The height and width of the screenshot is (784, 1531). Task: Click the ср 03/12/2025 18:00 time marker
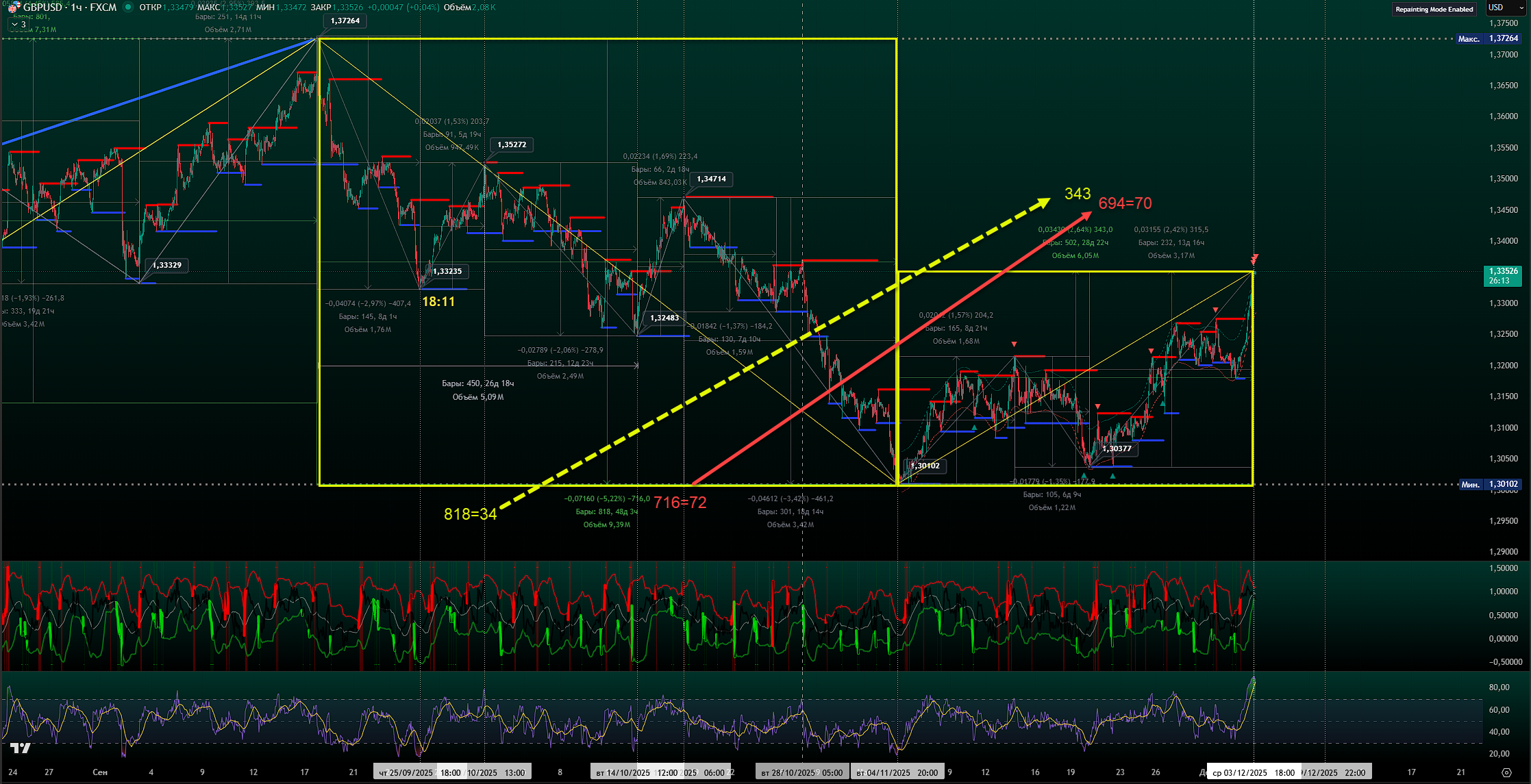click(1253, 772)
